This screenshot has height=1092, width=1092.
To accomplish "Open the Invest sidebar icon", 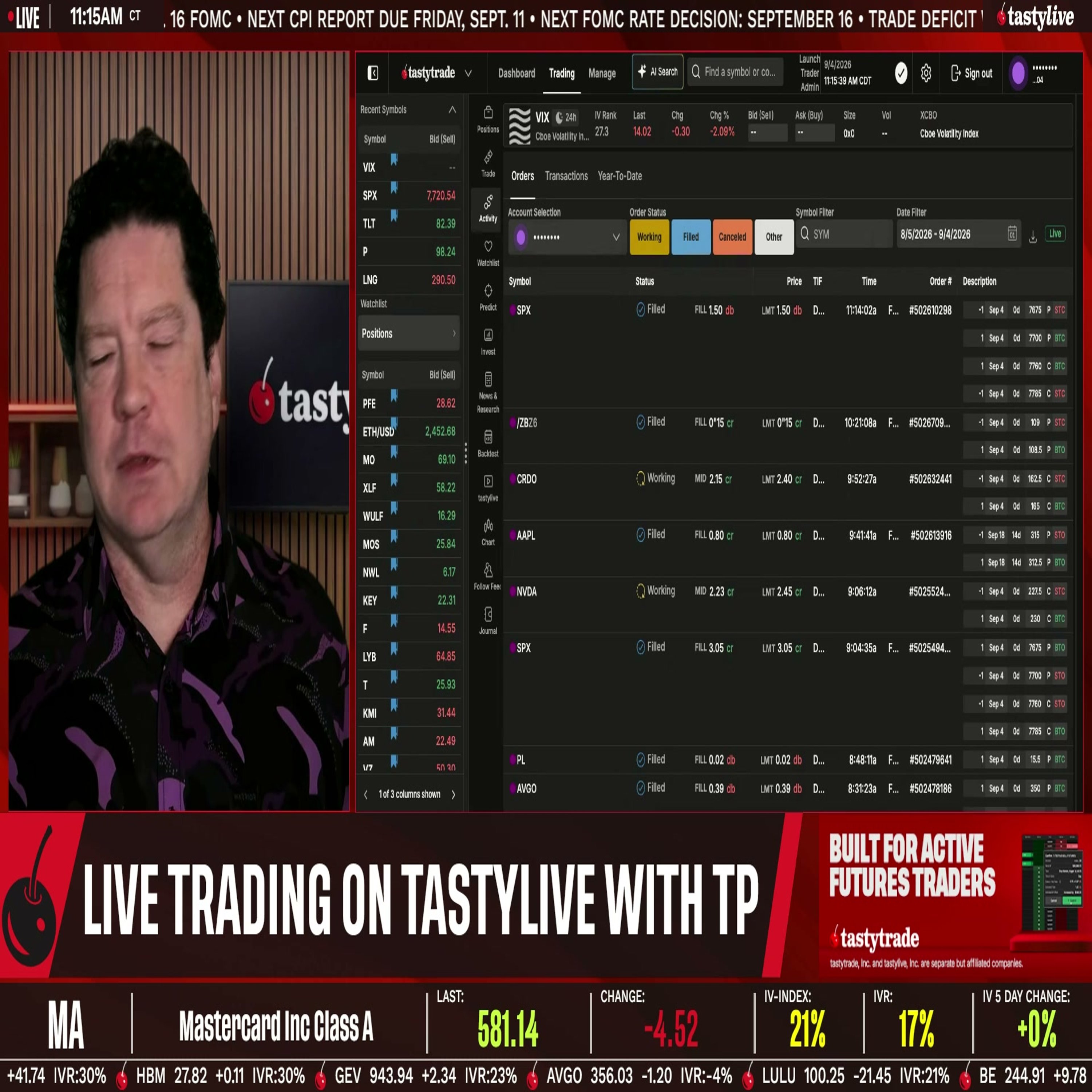I will (488, 342).
